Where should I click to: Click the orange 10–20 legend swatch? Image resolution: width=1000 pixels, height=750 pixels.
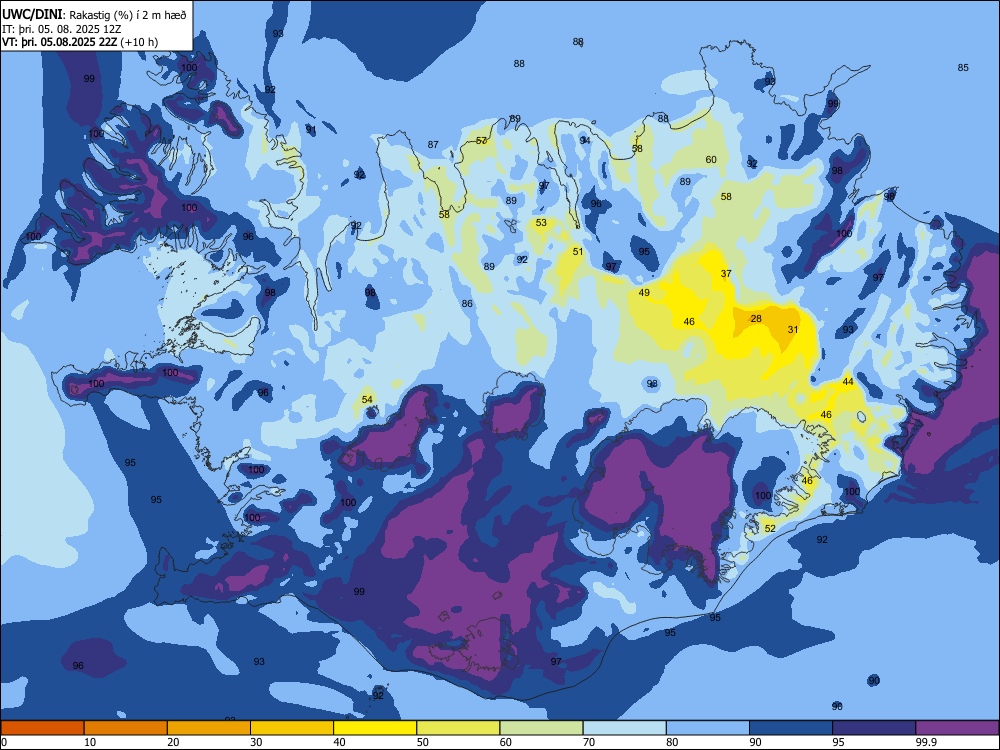pos(126,728)
